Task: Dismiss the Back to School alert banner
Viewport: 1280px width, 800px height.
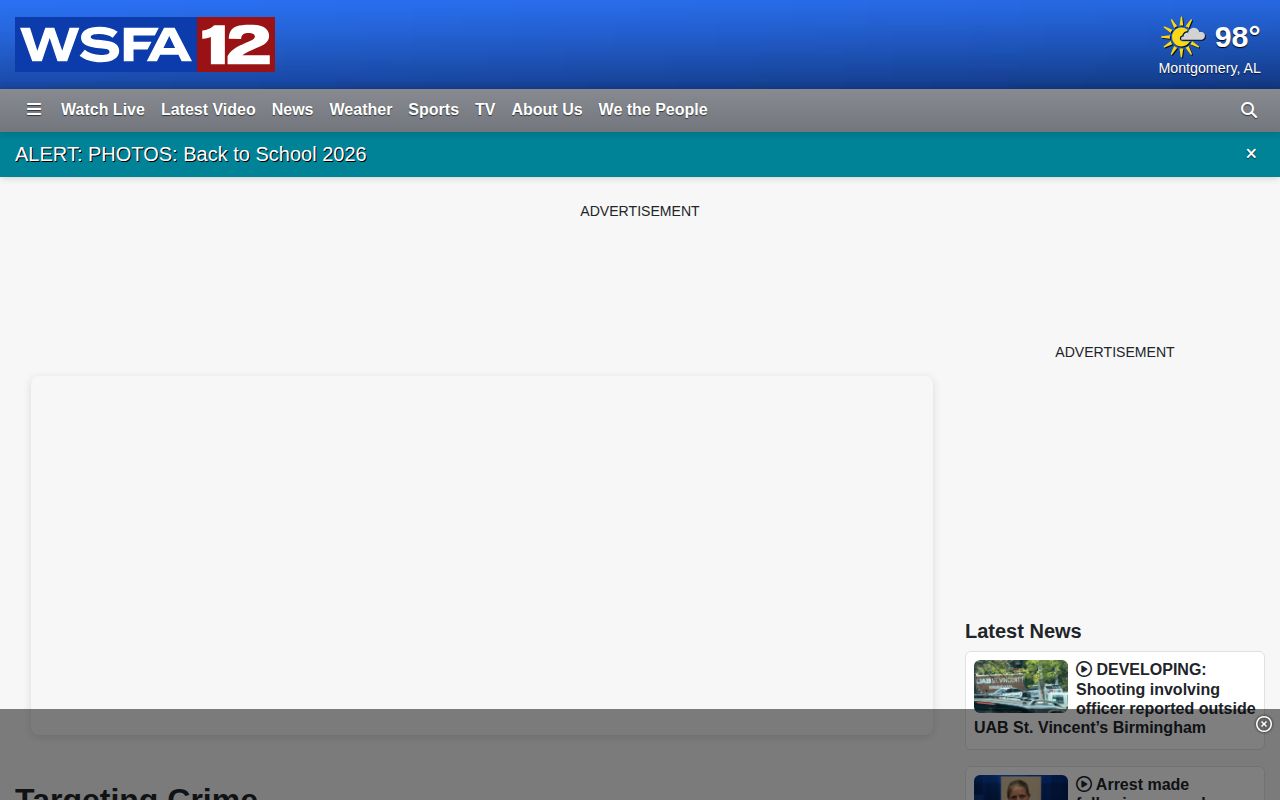Action: click(x=1251, y=154)
